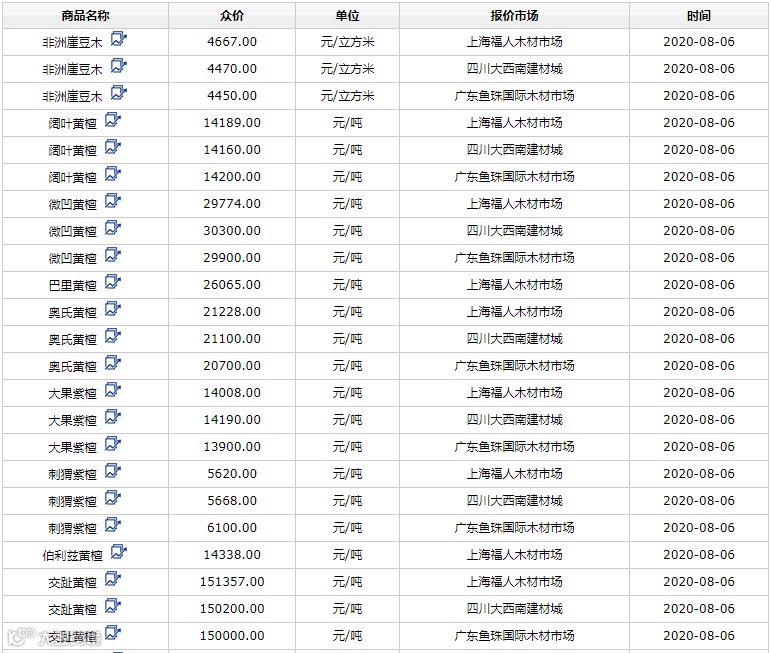Select 上海福人木材市场 in 26065.00 row
This screenshot has height=653, width=771.
click(514, 285)
